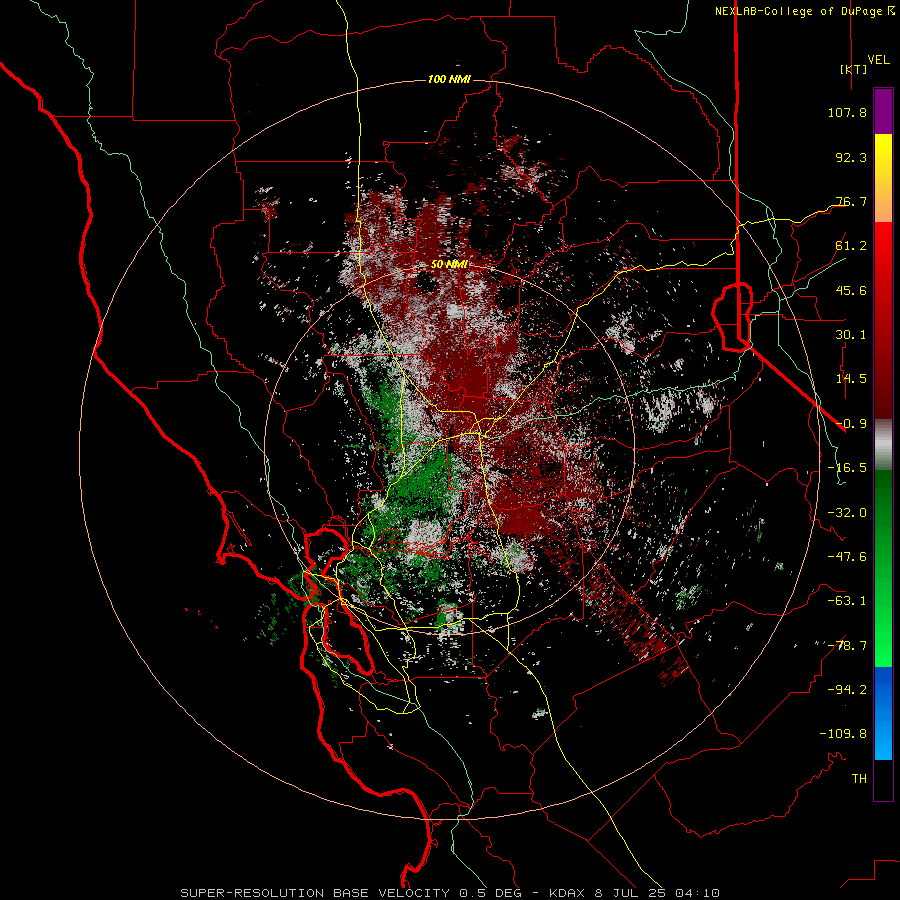This screenshot has width=900, height=900.
Task: Click the -32.0 velocity scale value
Action: 847,513
